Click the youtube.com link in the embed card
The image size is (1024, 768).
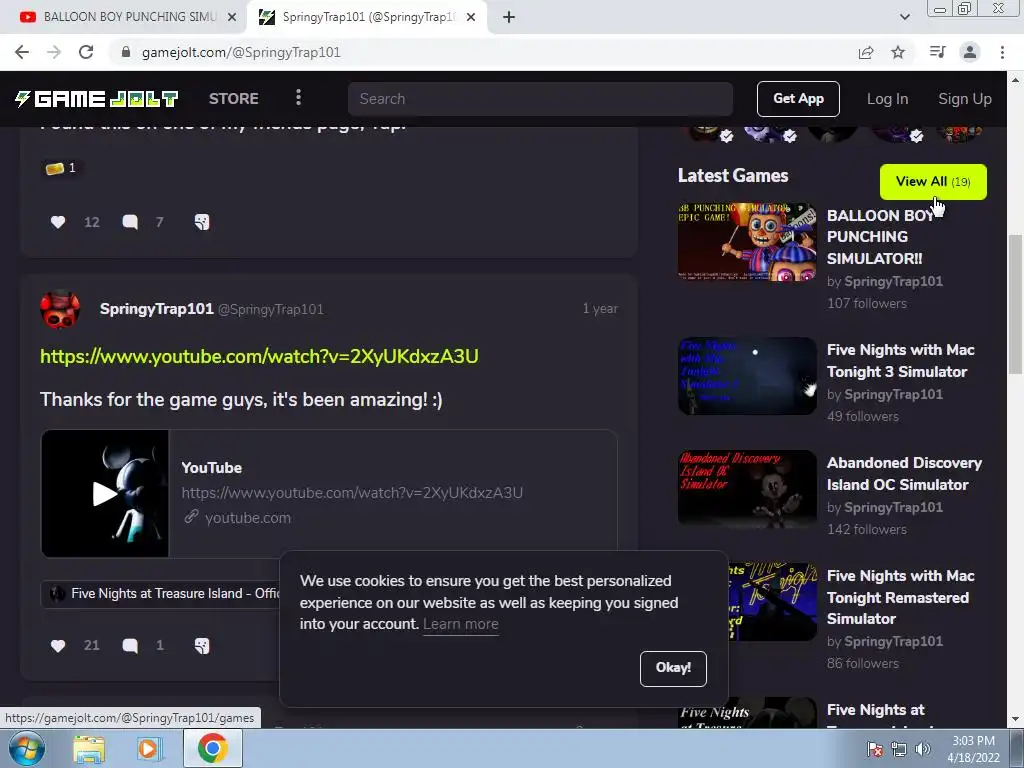pos(248,518)
